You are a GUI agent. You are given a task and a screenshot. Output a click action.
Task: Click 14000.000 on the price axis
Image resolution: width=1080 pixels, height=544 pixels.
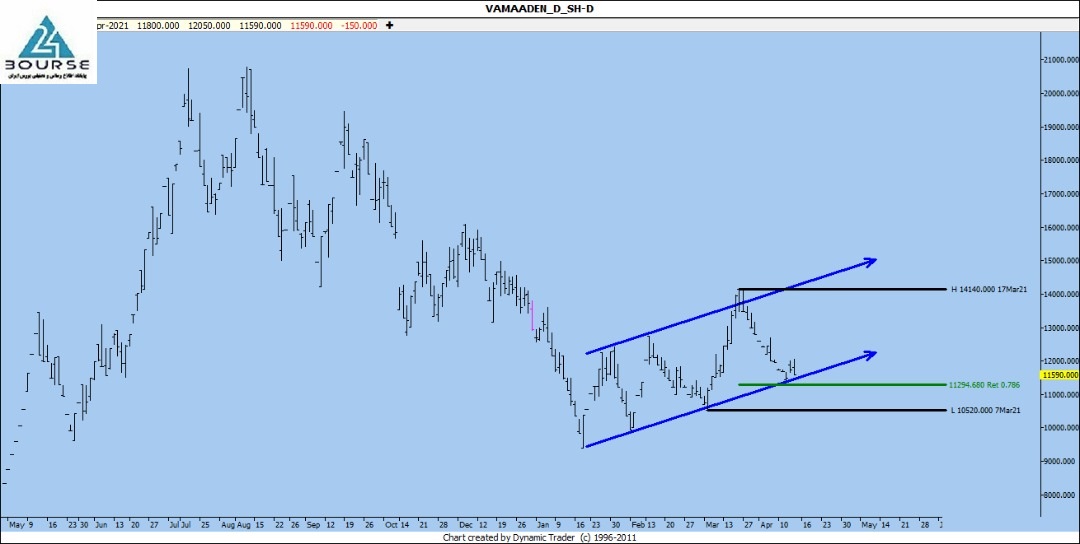(x=1061, y=294)
